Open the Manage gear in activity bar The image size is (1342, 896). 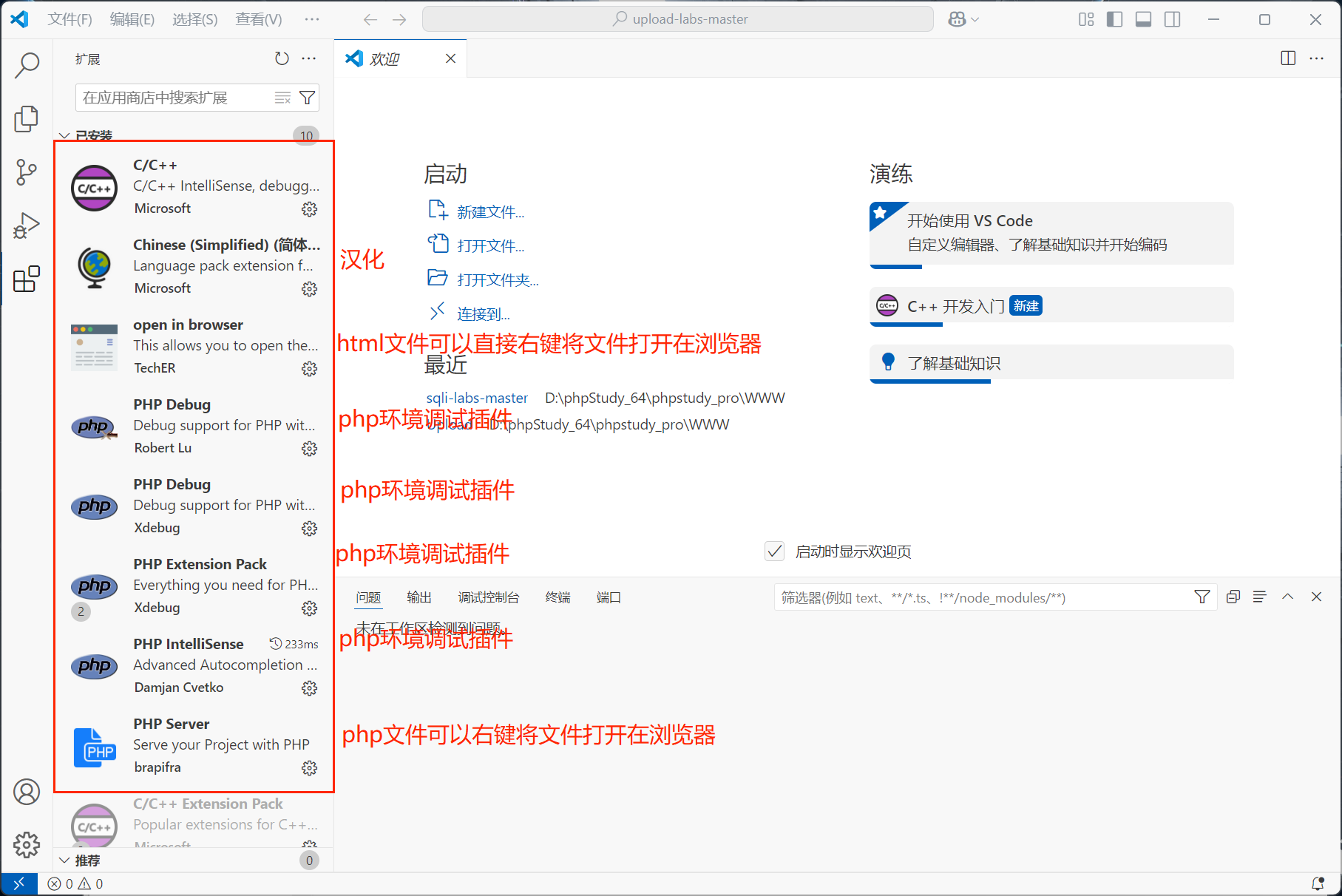[27, 844]
